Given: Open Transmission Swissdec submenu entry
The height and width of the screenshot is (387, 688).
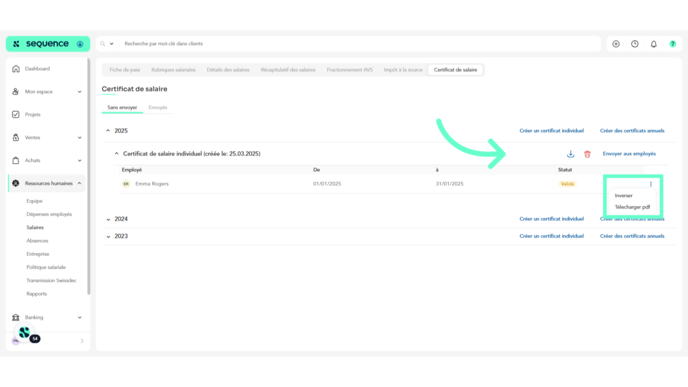Looking at the screenshot, I should pyautogui.click(x=51, y=280).
